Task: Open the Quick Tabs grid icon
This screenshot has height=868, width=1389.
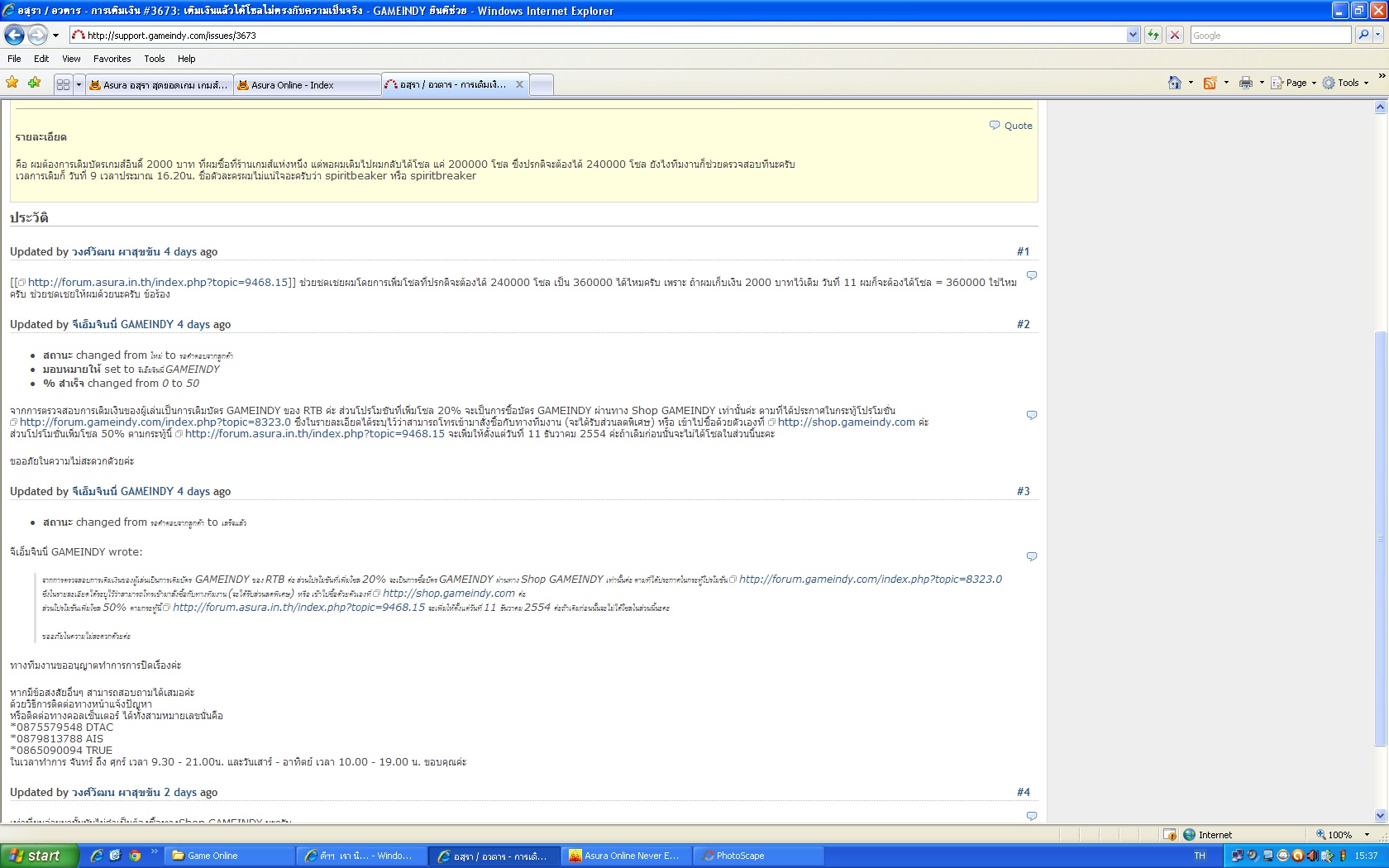Action: pyautogui.click(x=63, y=84)
